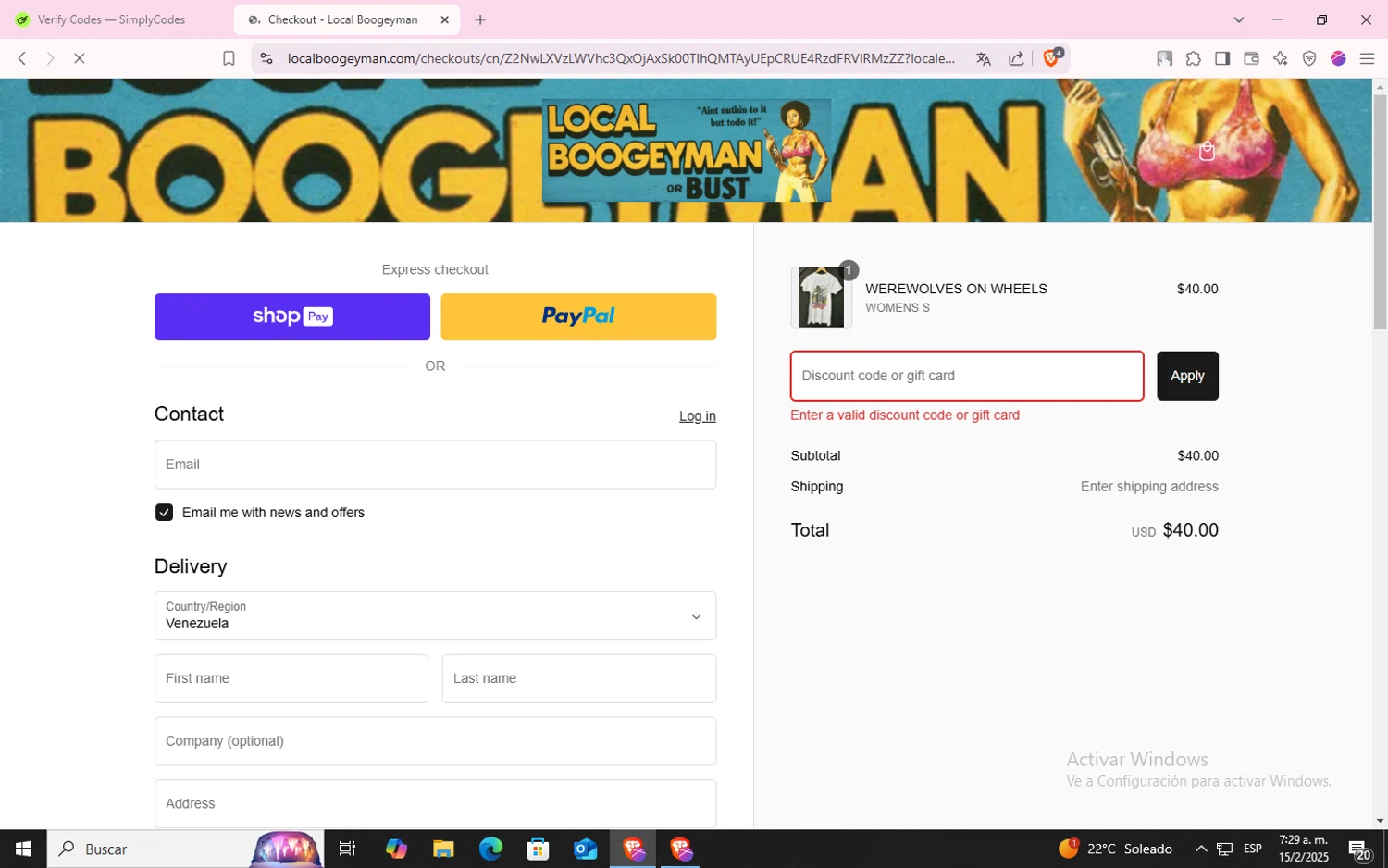This screenshot has width=1388, height=868.
Task: Open new tab with plus button
Action: click(x=480, y=19)
